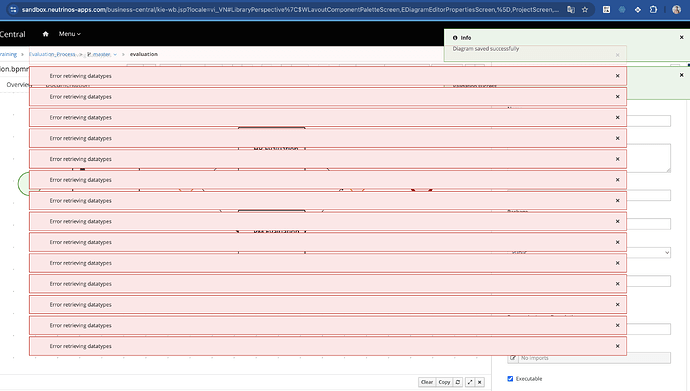Toggle the Executable checkbox
690x391 pixels.
pyautogui.click(x=510, y=379)
